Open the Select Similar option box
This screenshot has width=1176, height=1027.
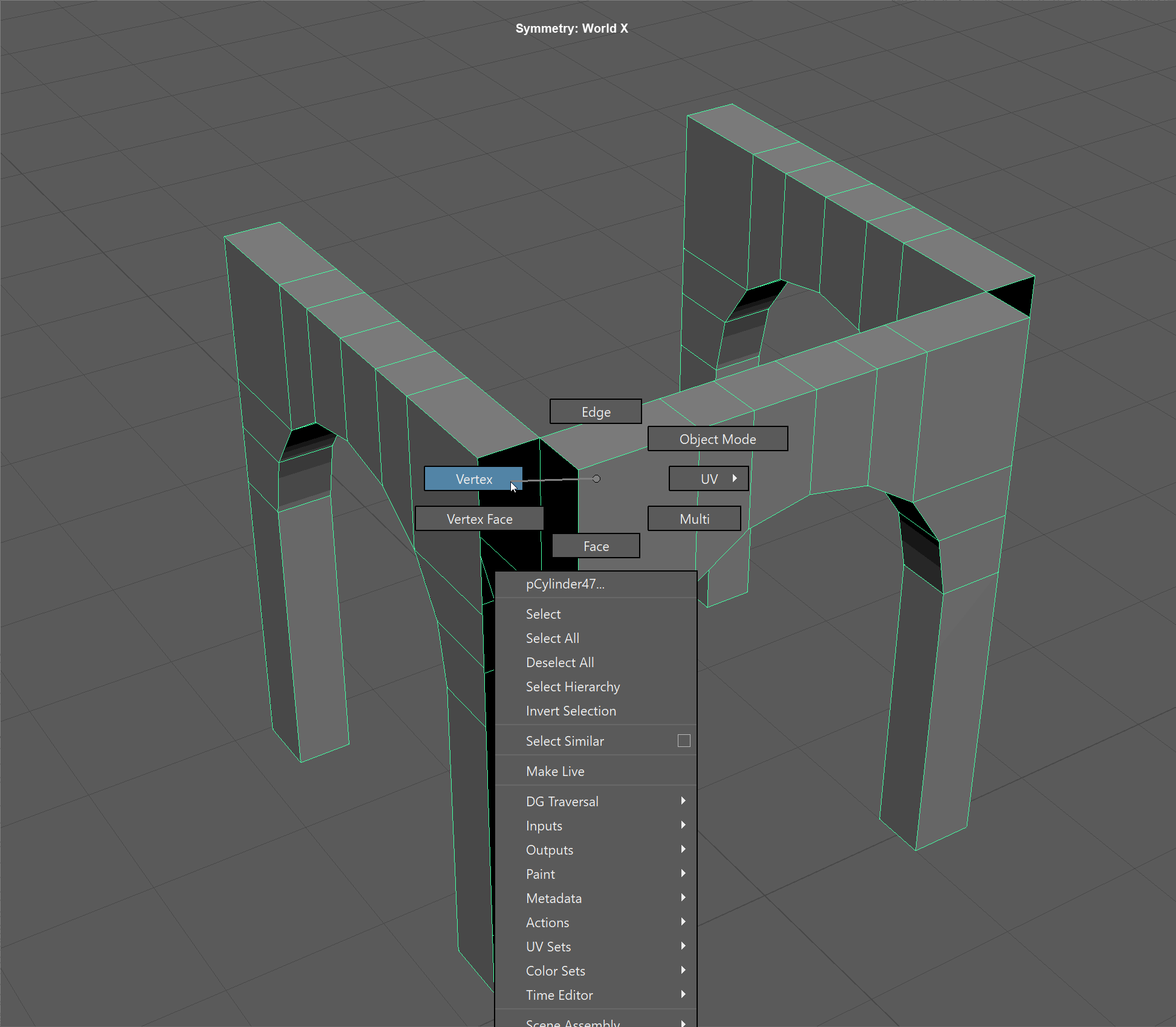coord(684,741)
